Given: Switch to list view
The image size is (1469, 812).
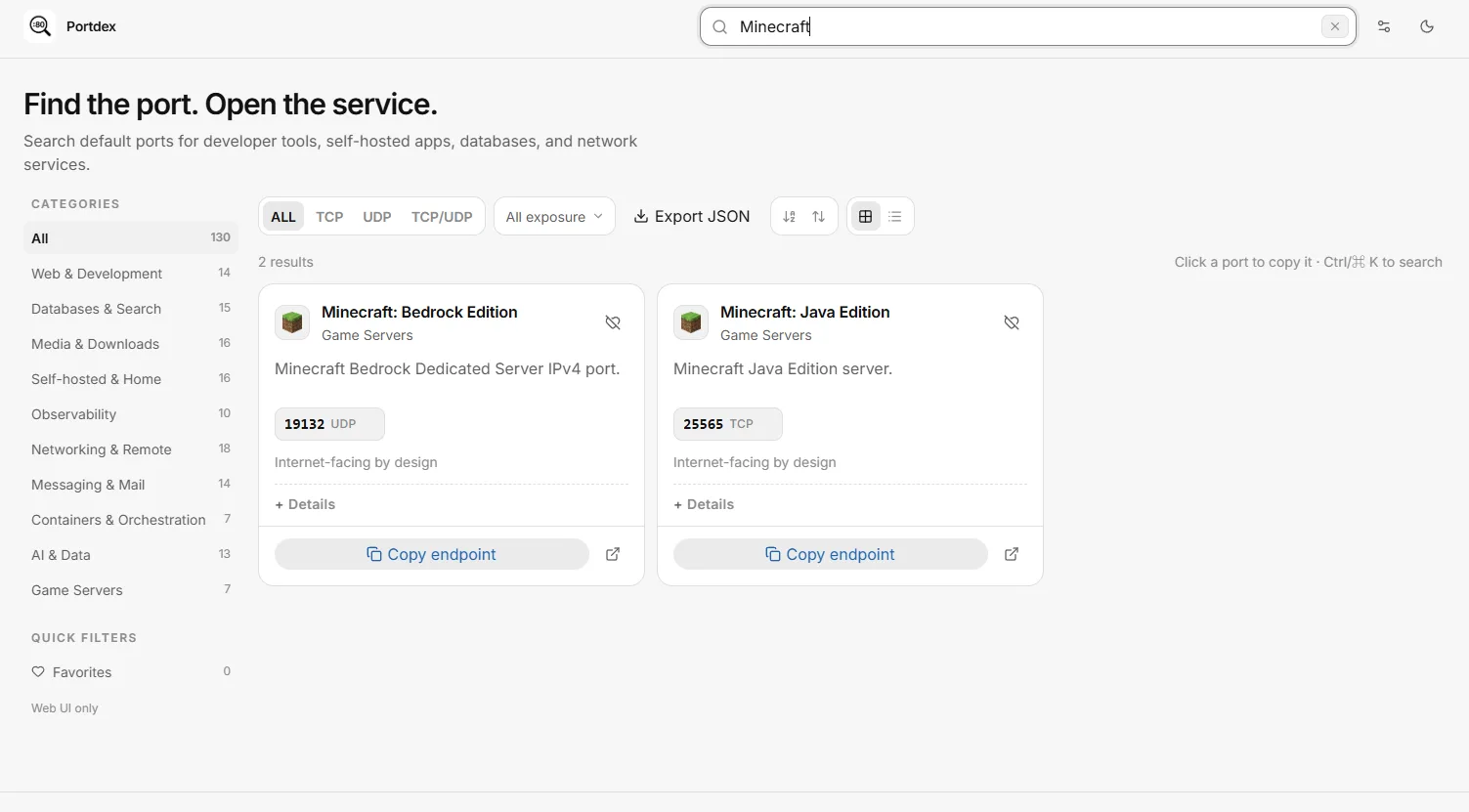Looking at the screenshot, I should click(x=895, y=217).
